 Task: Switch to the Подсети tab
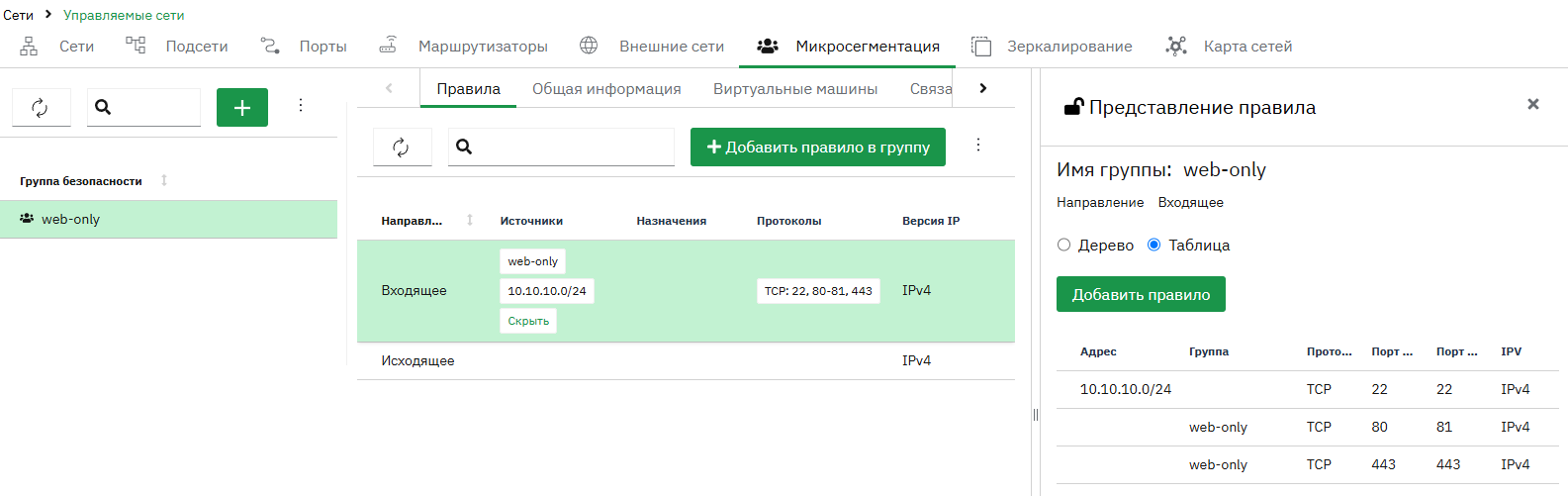pos(177,47)
